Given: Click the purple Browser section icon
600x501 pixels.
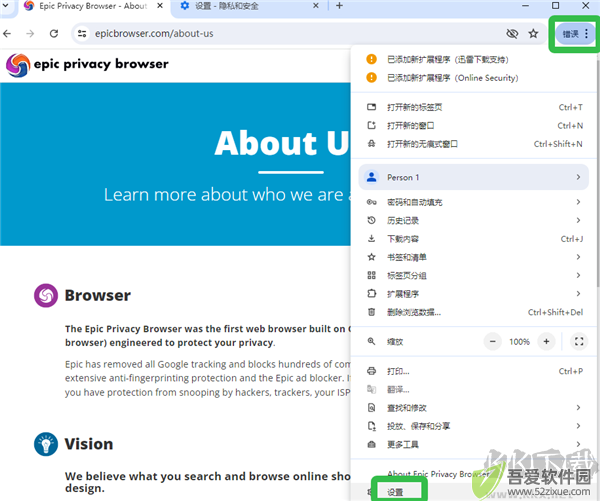Looking at the screenshot, I should 46,295.
